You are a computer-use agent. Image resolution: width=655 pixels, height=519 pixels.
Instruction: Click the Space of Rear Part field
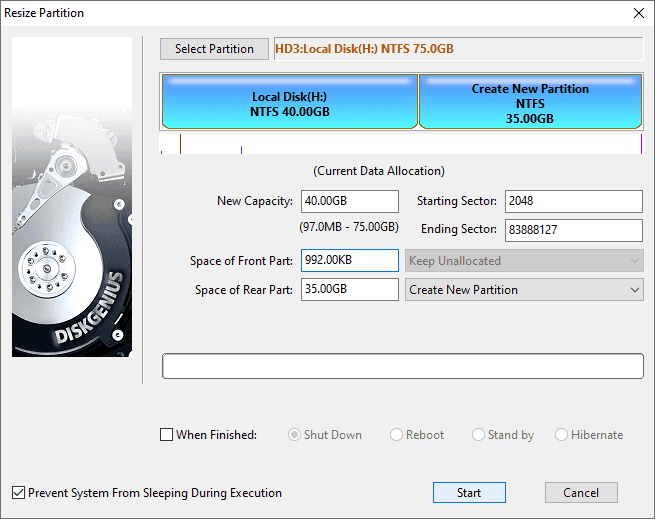pyautogui.click(x=349, y=290)
